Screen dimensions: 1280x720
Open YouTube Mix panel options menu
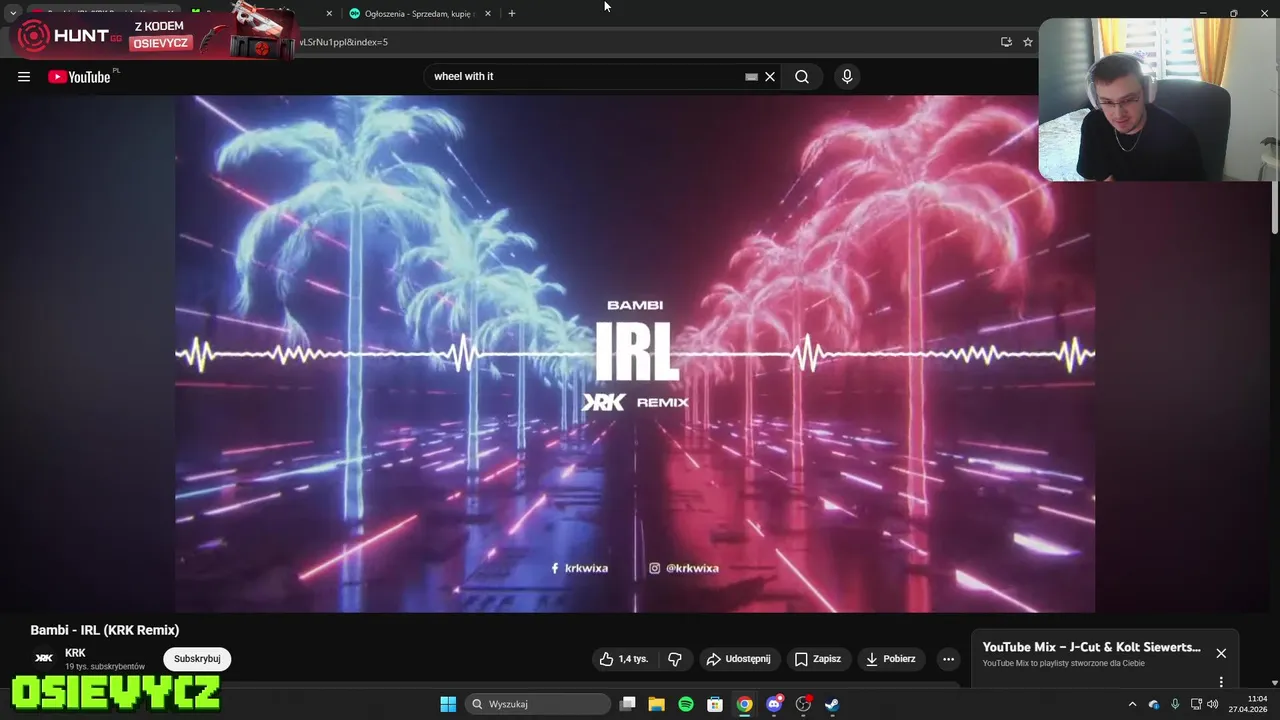(1221, 682)
